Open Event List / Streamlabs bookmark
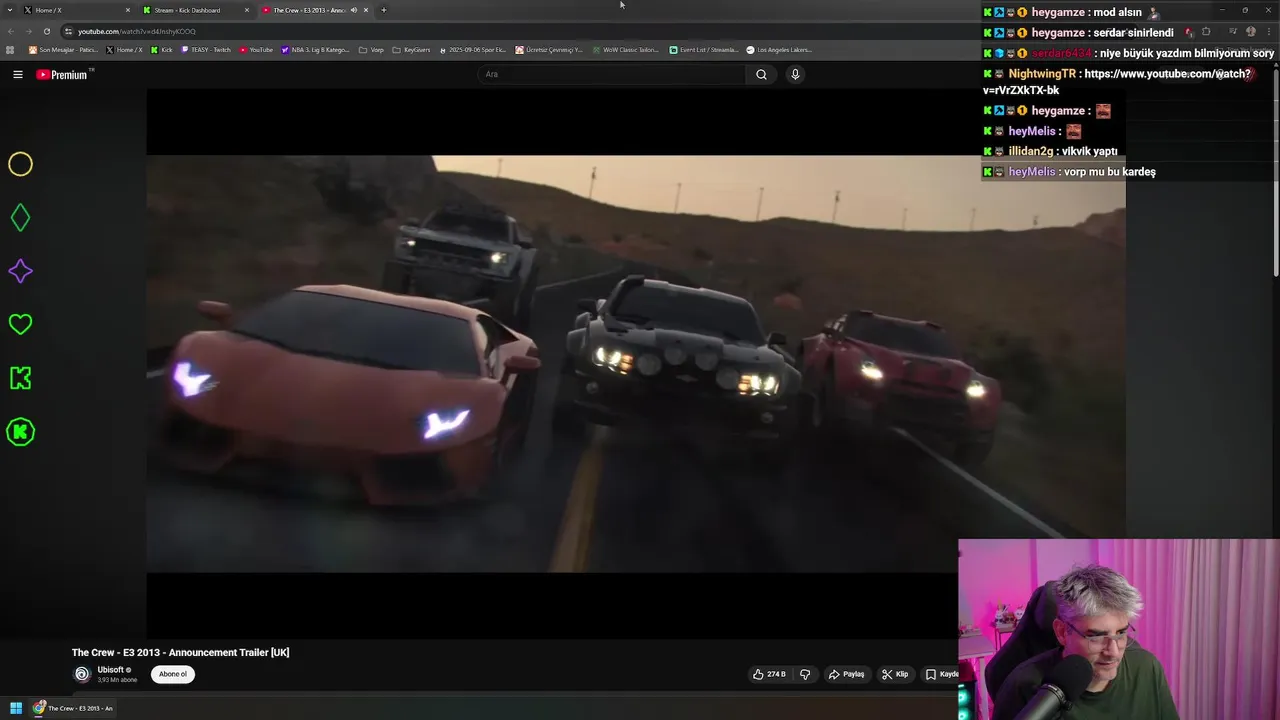Viewport: 1280px width, 720px height. pyautogui.click(x=704, y=49)
